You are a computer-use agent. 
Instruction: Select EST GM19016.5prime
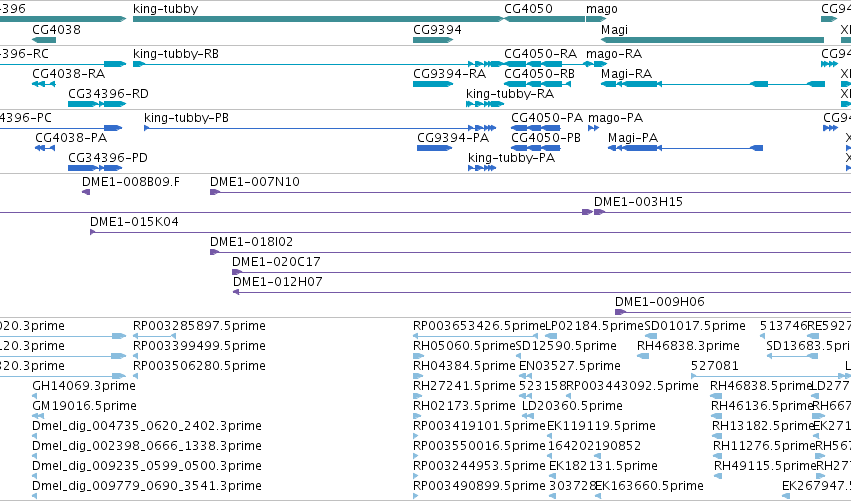click(x=38, y=416)
